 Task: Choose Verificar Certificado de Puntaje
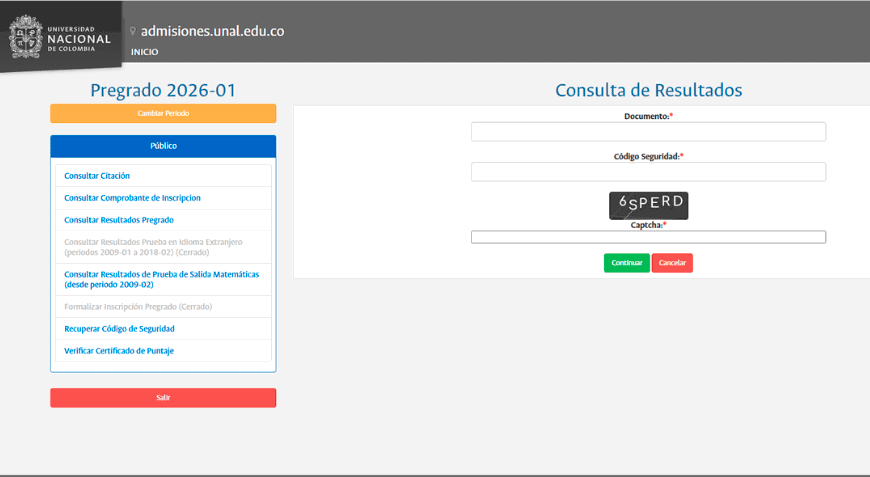click(119, 351)
